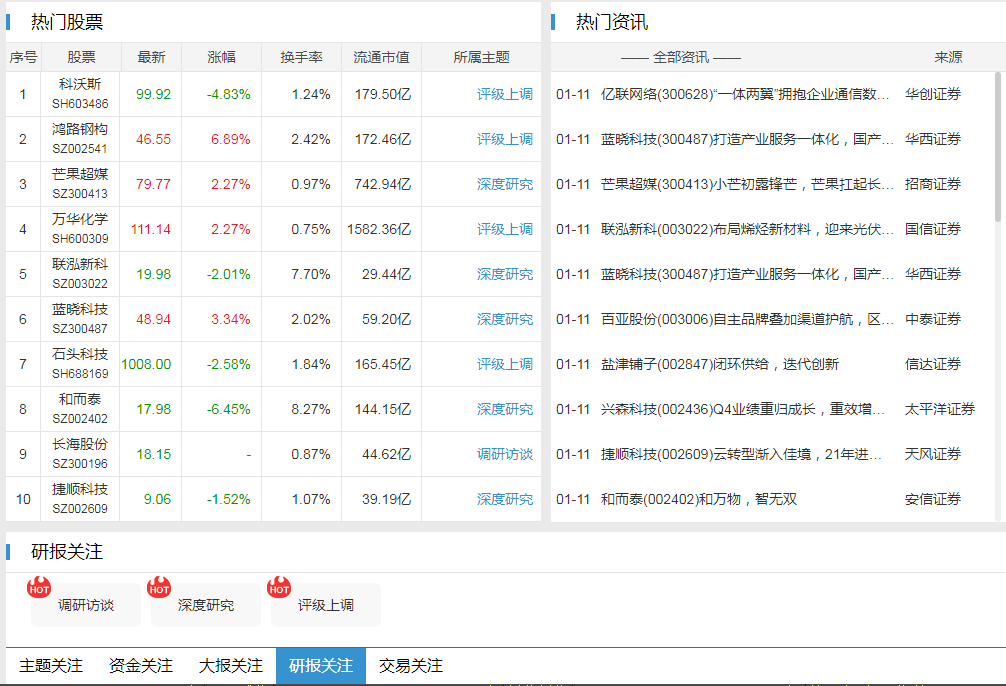
Task: Open stock 万华化学 SH600309
Action: (x=80, y=228)
